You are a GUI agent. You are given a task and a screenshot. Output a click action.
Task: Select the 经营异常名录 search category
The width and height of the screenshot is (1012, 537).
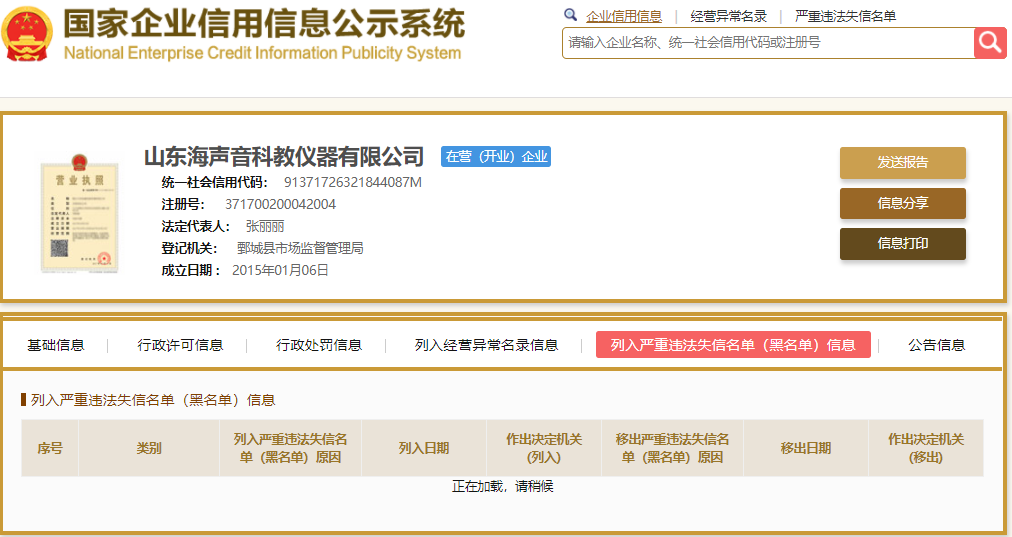tap(728, 16)
